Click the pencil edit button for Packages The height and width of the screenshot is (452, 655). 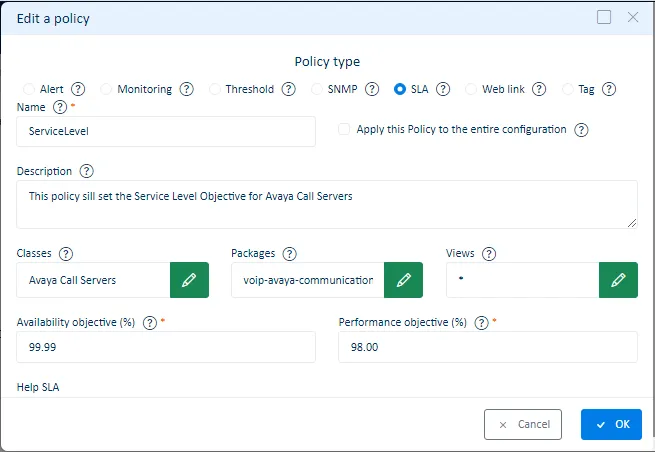click(x=403, y=280)
